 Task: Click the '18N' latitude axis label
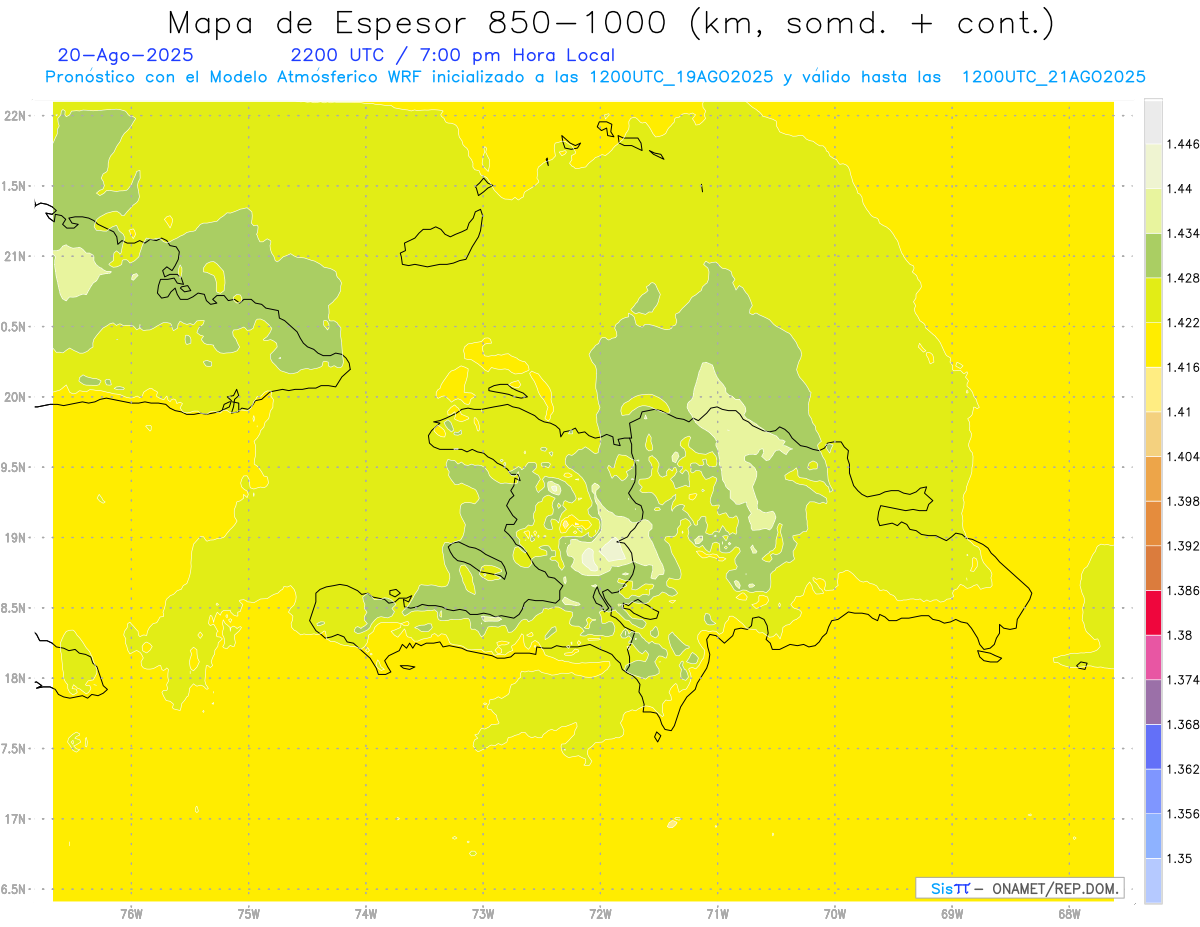(14, 678)
